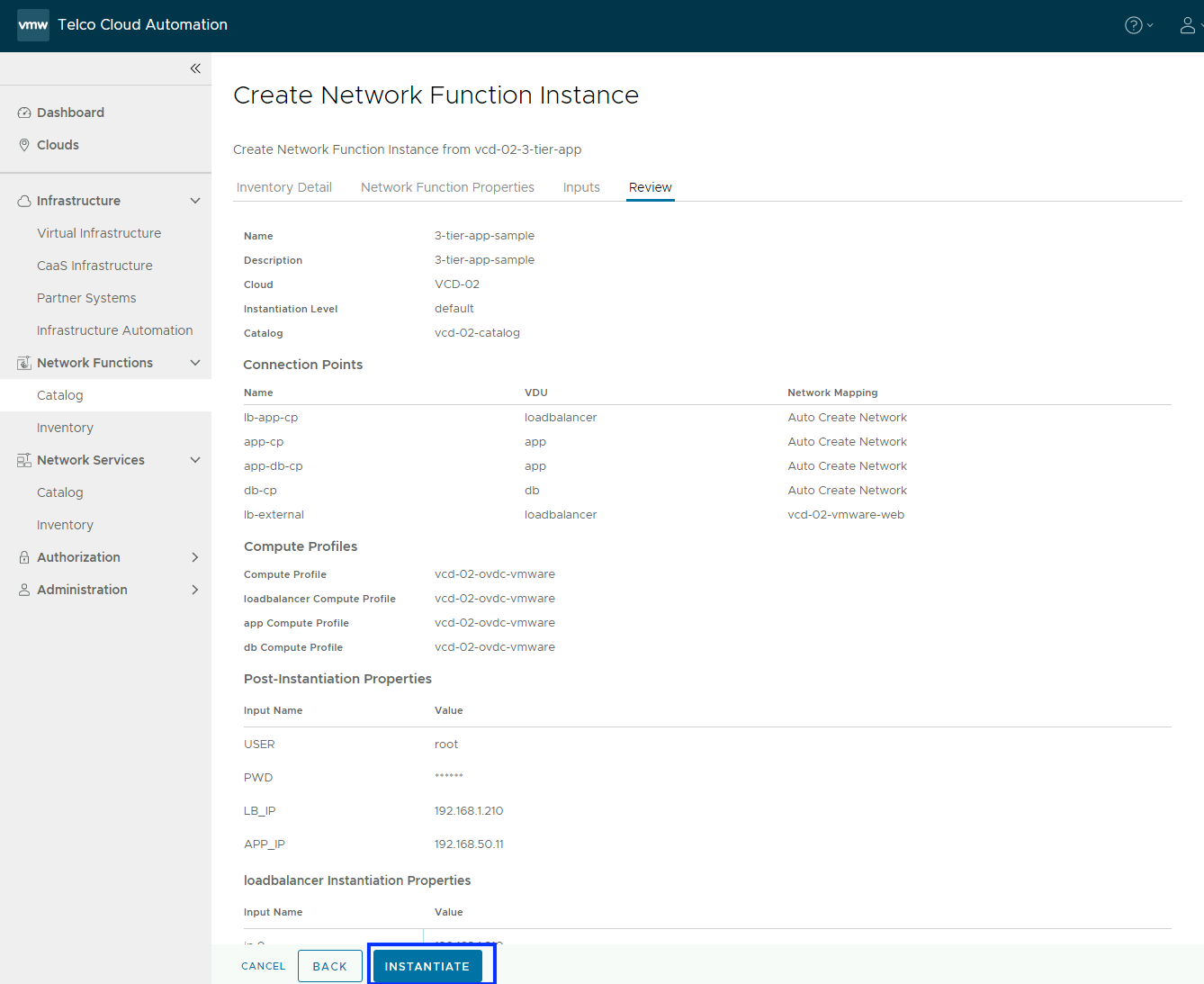The height and width of the screenshot is (984, 1204).
Task: Expand the Authorization section chevron
Action: tap(195, 557)
